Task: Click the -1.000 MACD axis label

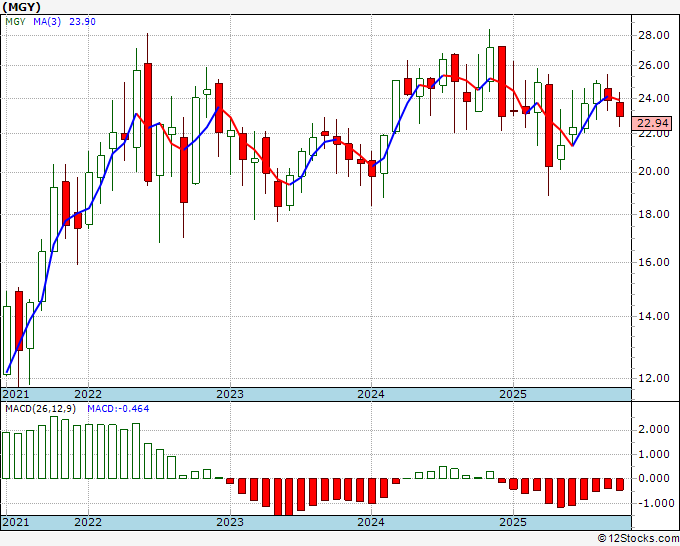Action: coord(652,503)
